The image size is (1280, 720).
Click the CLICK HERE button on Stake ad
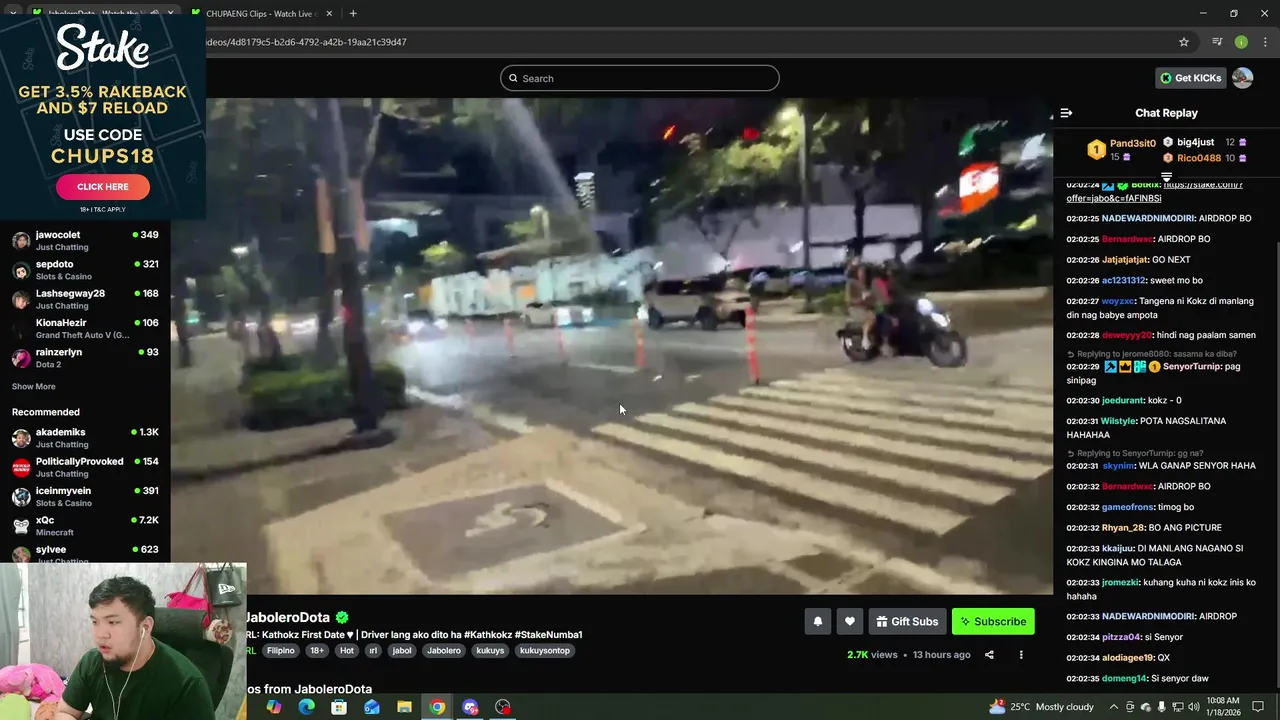click(103, 186)
